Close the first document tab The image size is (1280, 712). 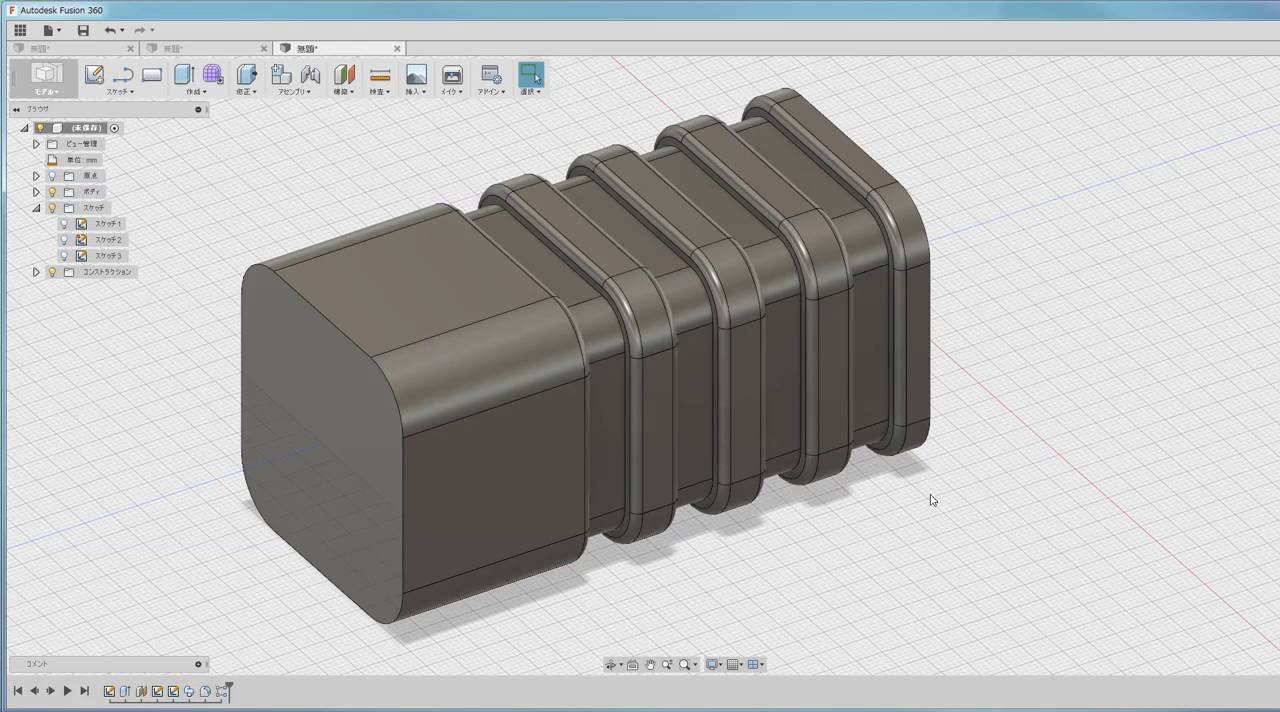pyautogui.click(x=130, y=48)
